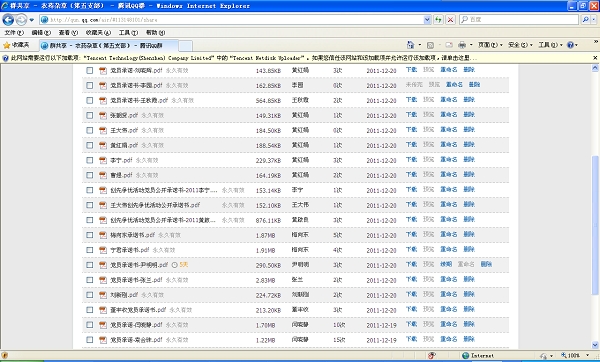Open the 文件(F) menu
Viewport: 600px width, 362px height.
14,33
